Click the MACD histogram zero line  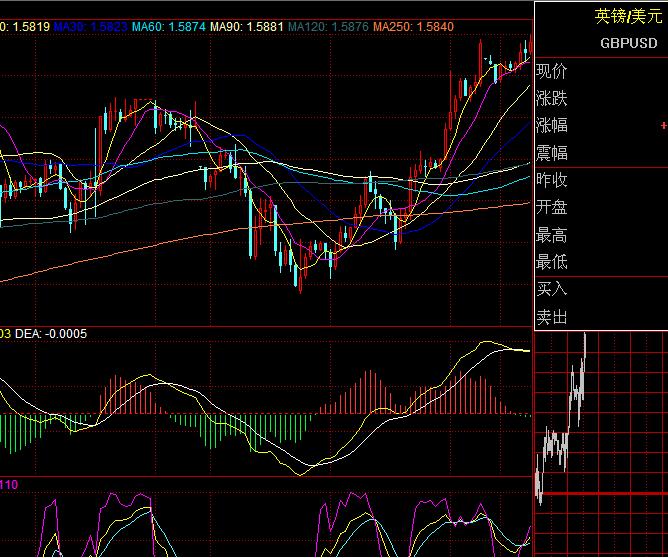coord(266,414)
